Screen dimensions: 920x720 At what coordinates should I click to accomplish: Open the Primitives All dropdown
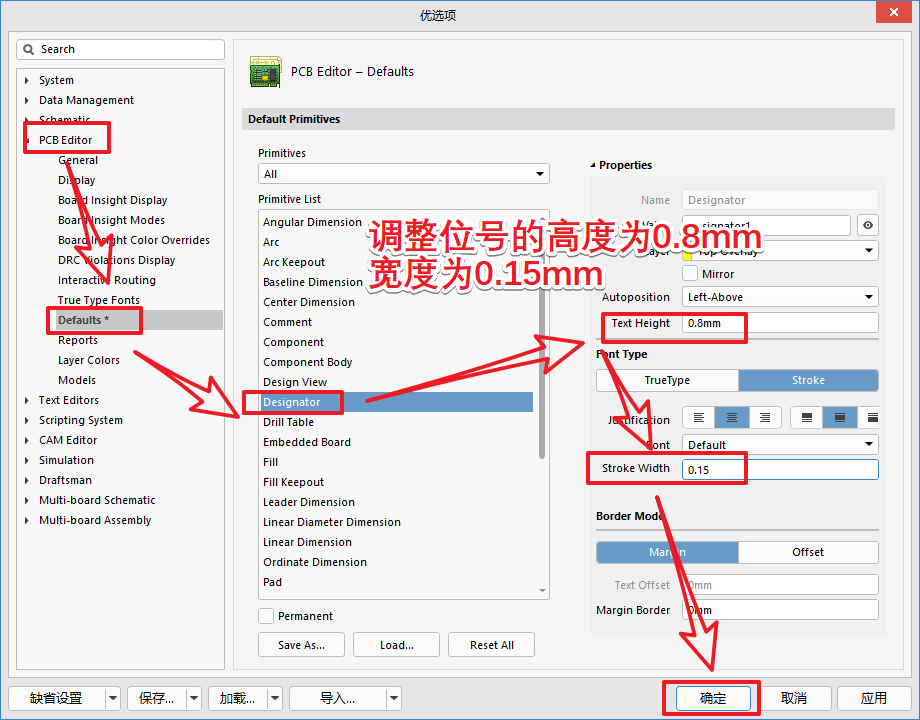point(404,174)
